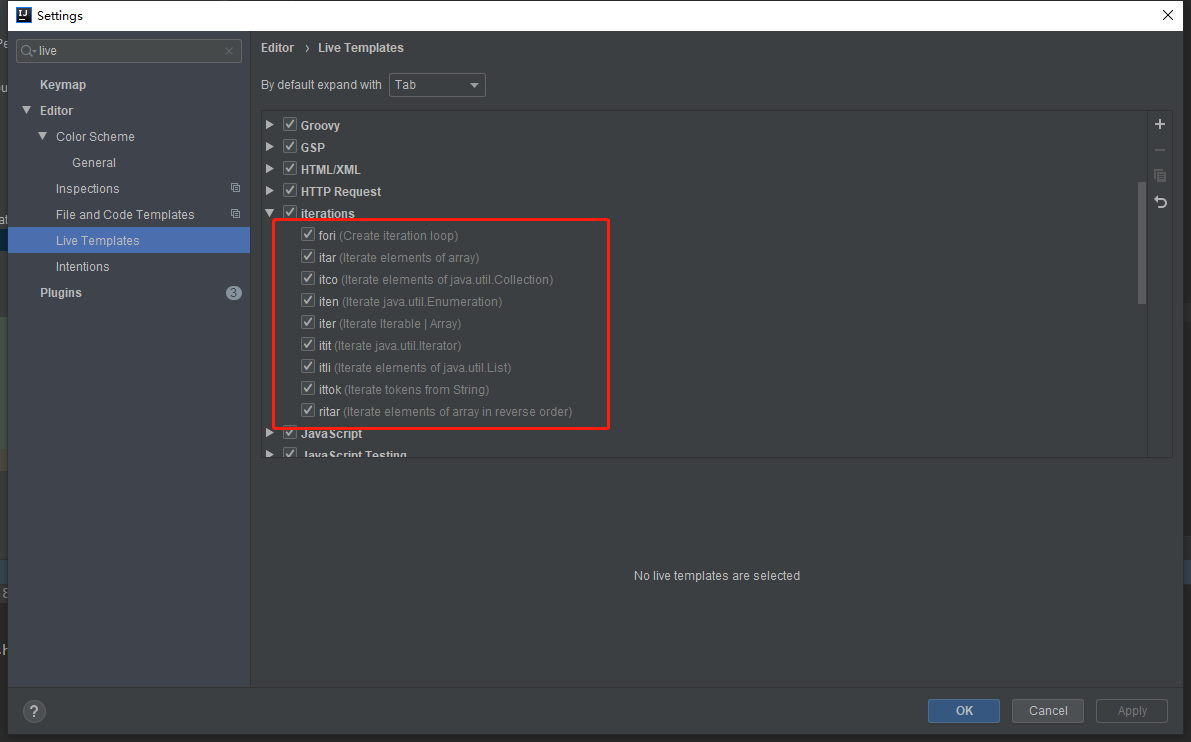Click the Plugins badge showing 3
1191x742 pixels.
234,292
